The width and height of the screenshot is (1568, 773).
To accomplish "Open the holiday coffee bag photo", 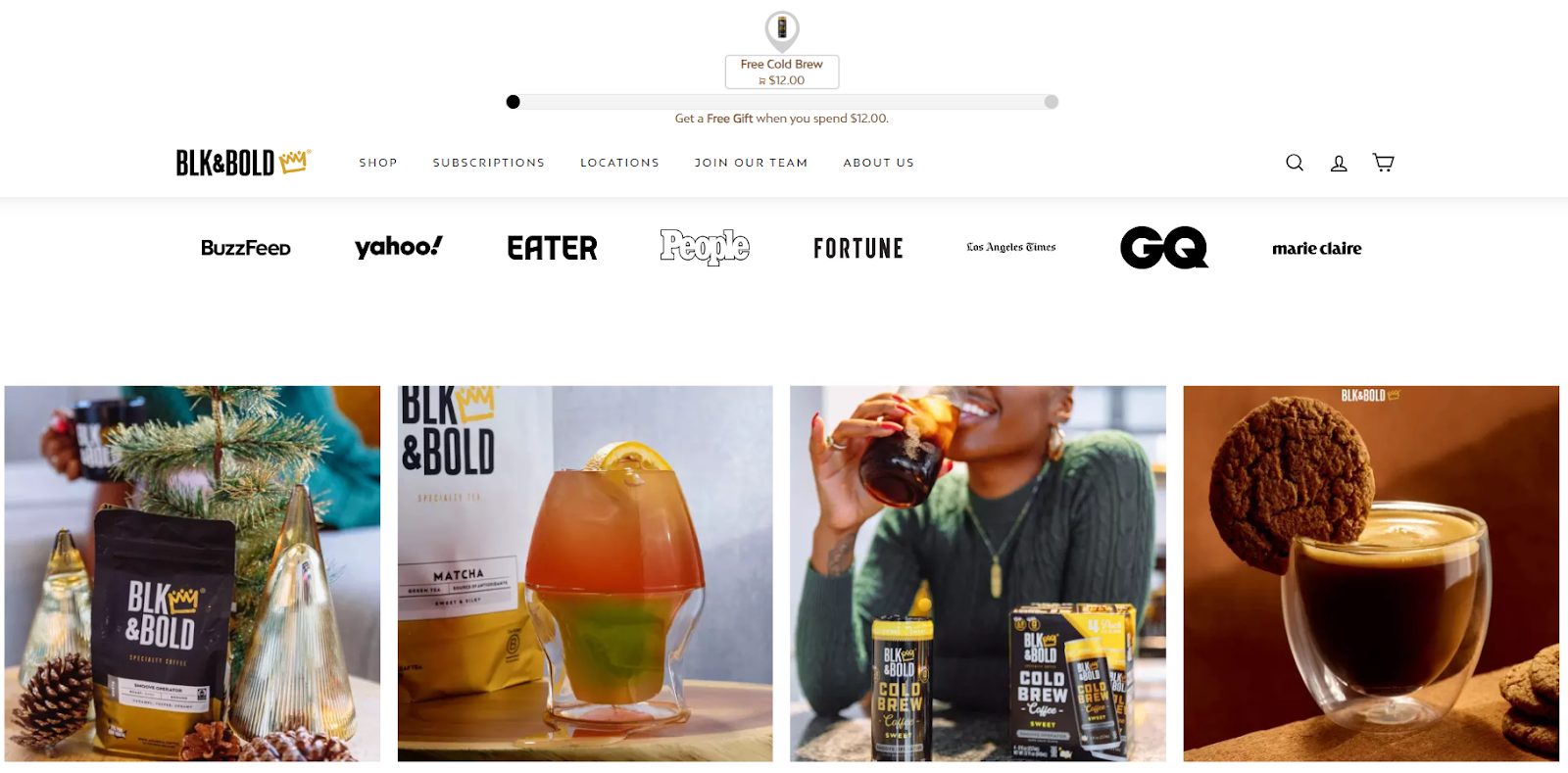I will (192, 573).
